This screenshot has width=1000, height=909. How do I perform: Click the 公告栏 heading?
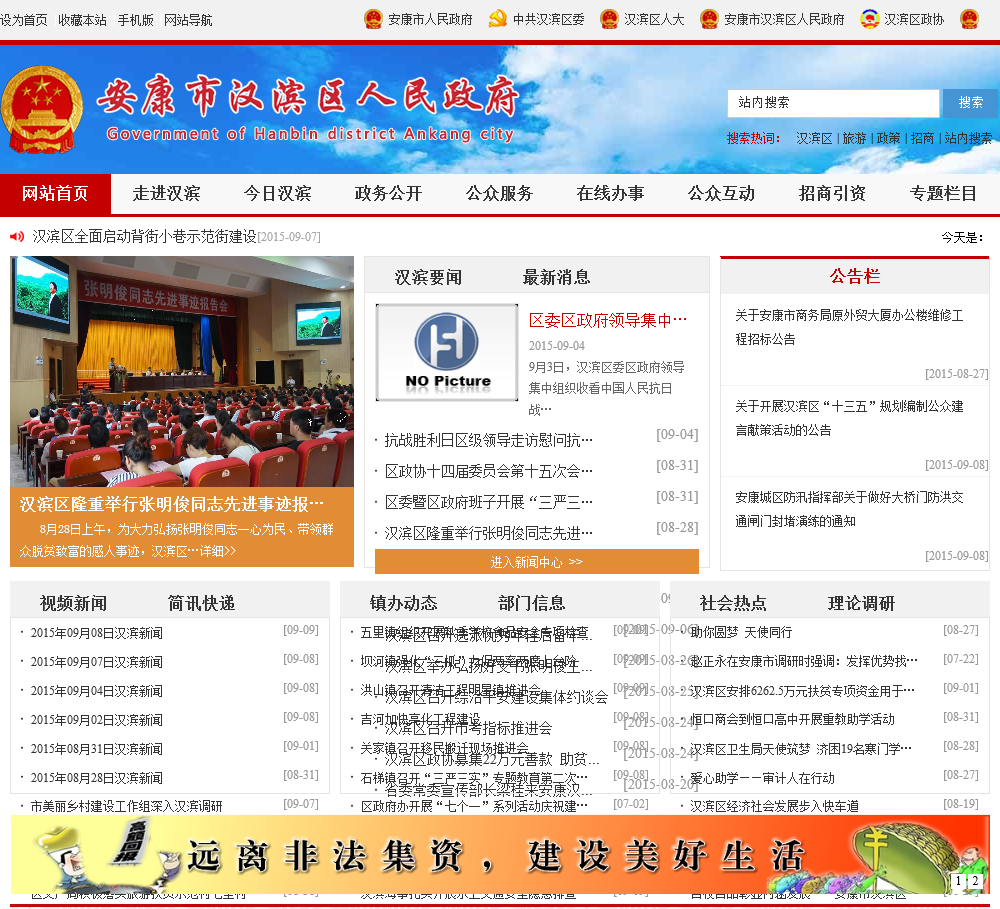[x=855, y=276]
